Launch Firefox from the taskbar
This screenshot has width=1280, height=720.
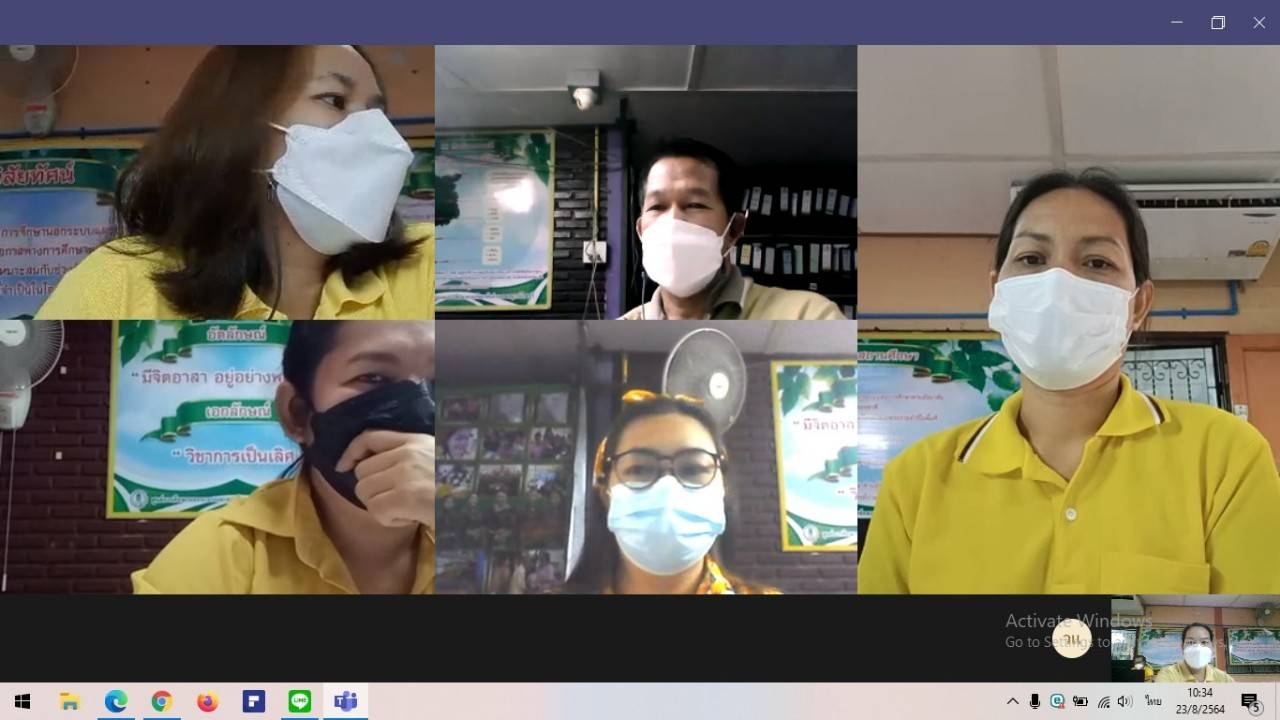207,702
